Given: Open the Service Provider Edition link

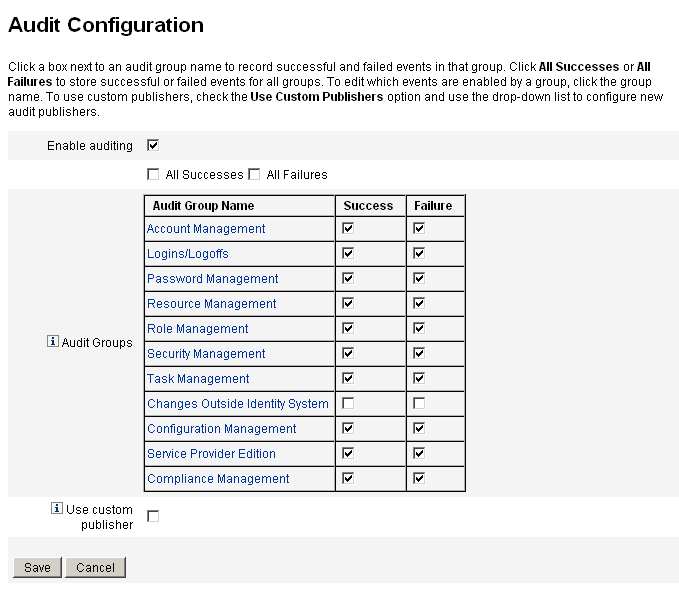Looking at the screenshot, I should (211, 454).
